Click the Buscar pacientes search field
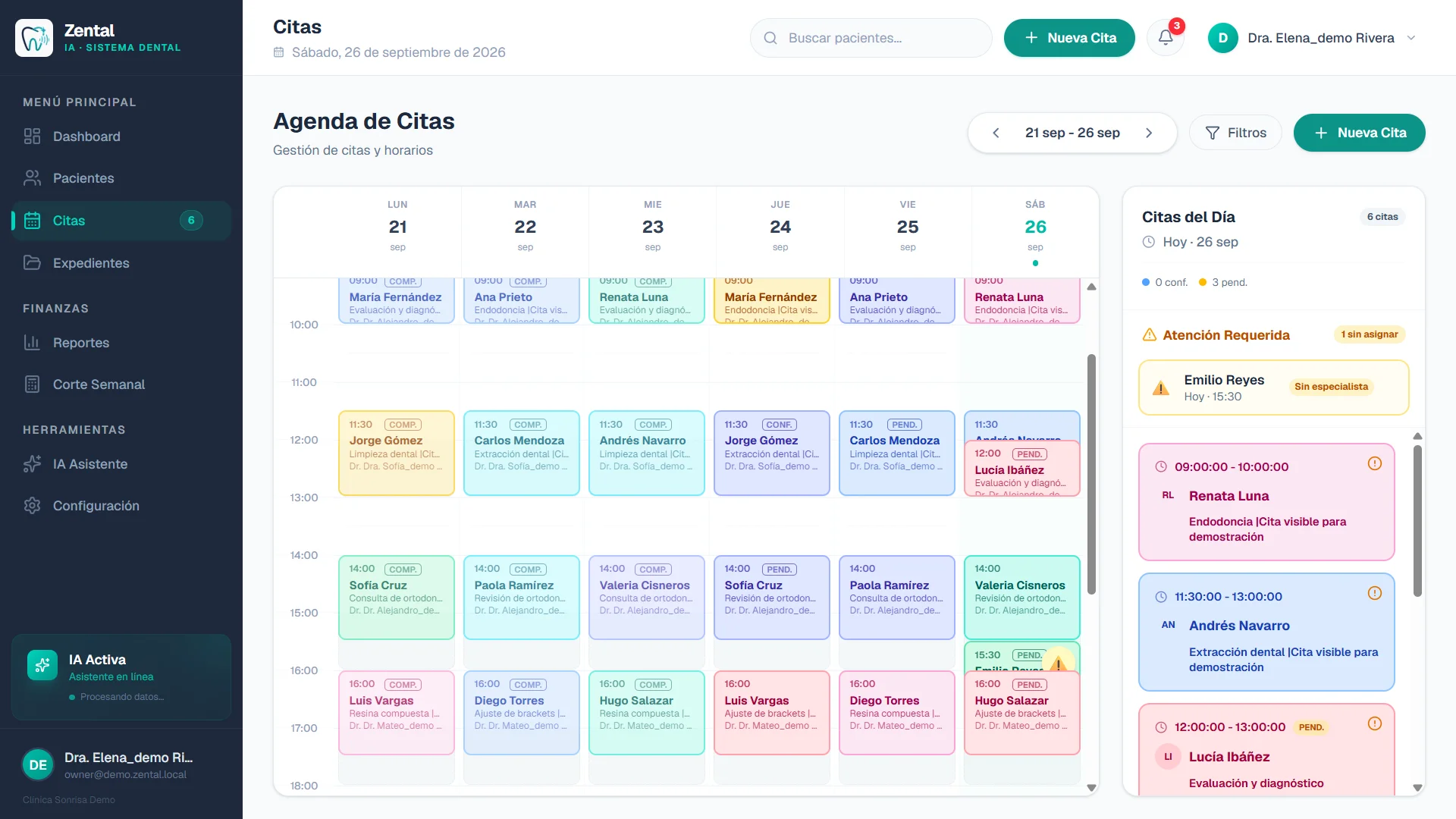Image resolution: width=1456 pixels, height=819 pixels. pyautogui.click(x=871, y=38)
